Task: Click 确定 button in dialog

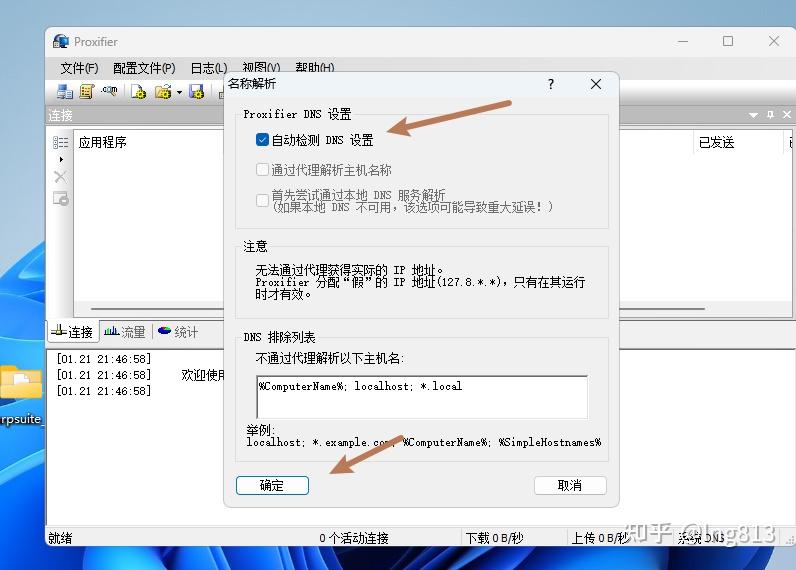Action: click(x=272, y=485)
